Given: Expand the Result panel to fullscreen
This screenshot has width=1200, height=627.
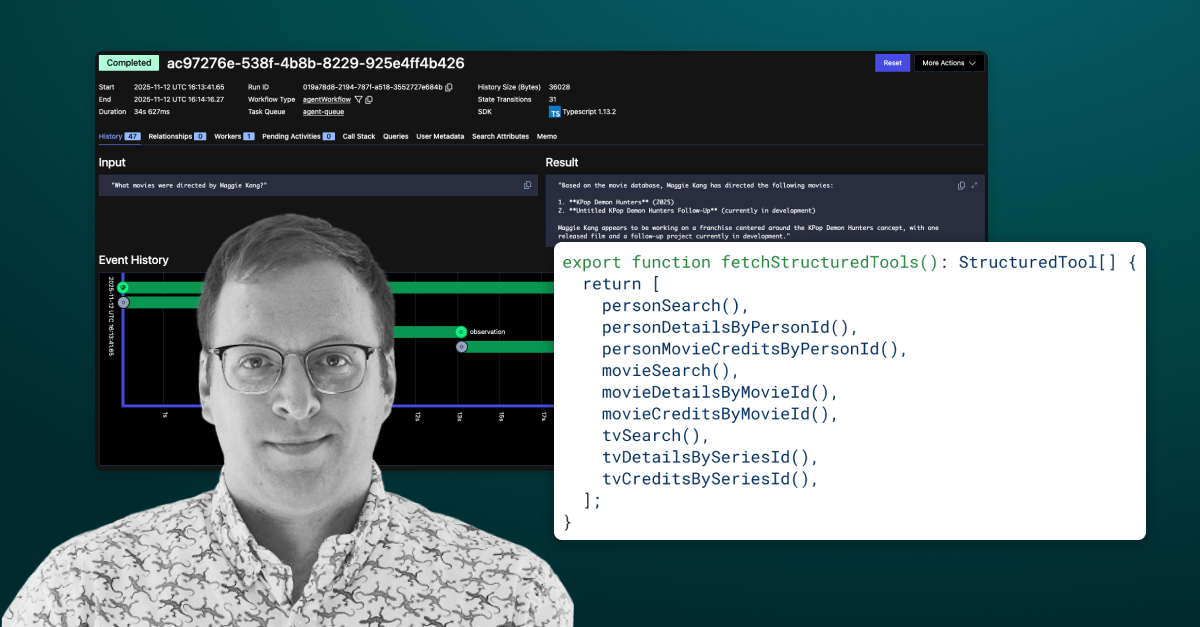Looking at the screenshot, I should (974, 186).
